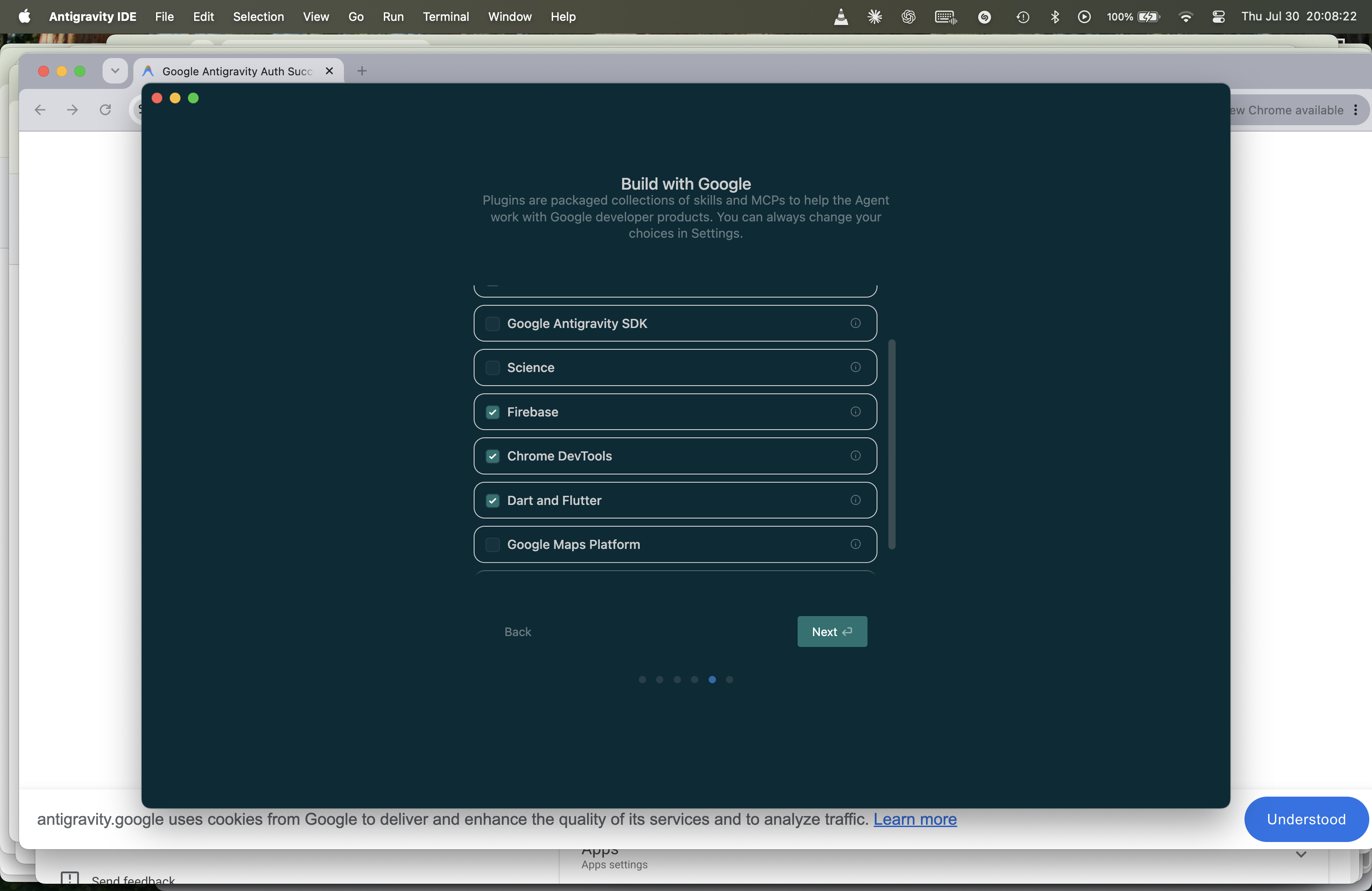Open the Window menu
Image resolution: width=1372 pixels, height=891 pixels.
(510, 17)
